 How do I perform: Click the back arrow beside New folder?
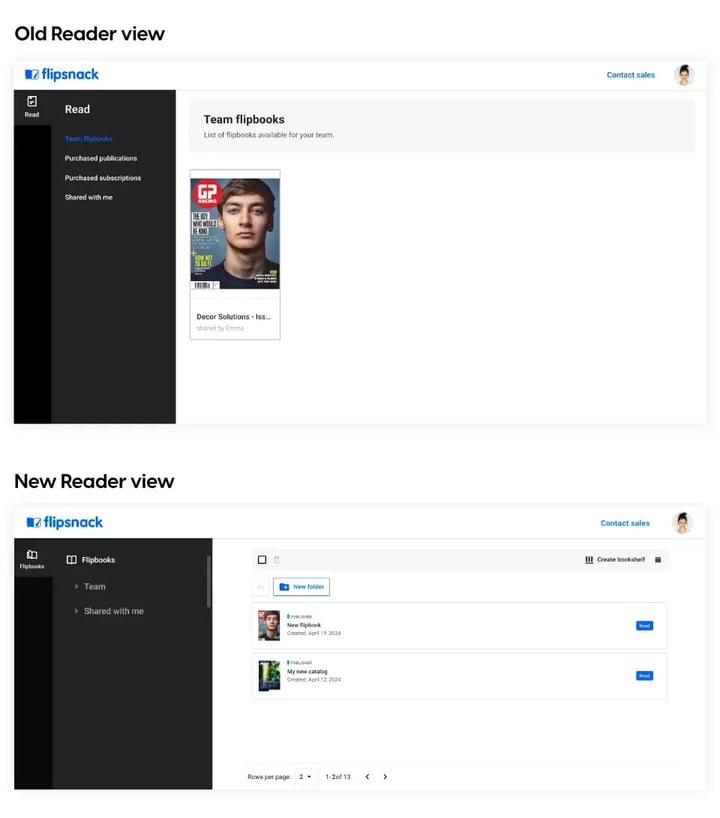pos(260,587)
